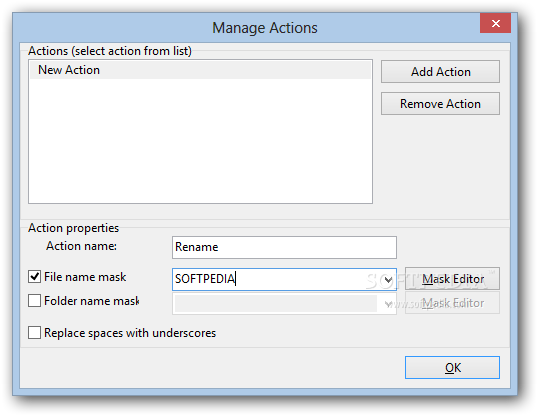The height and width of the screenshot is (416, 538).
Task: Select New Action in the actions list
Action: [200, 70]
